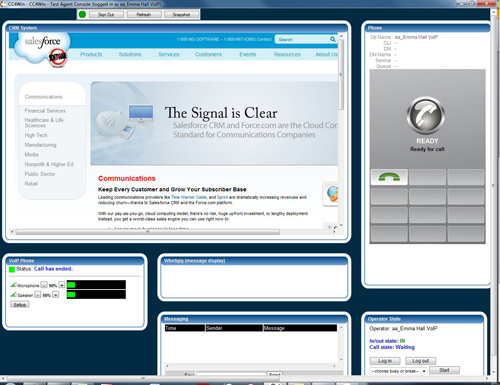Click the Salesforce search magnifier icon
500x385 pixels.
tap(333, 39)
